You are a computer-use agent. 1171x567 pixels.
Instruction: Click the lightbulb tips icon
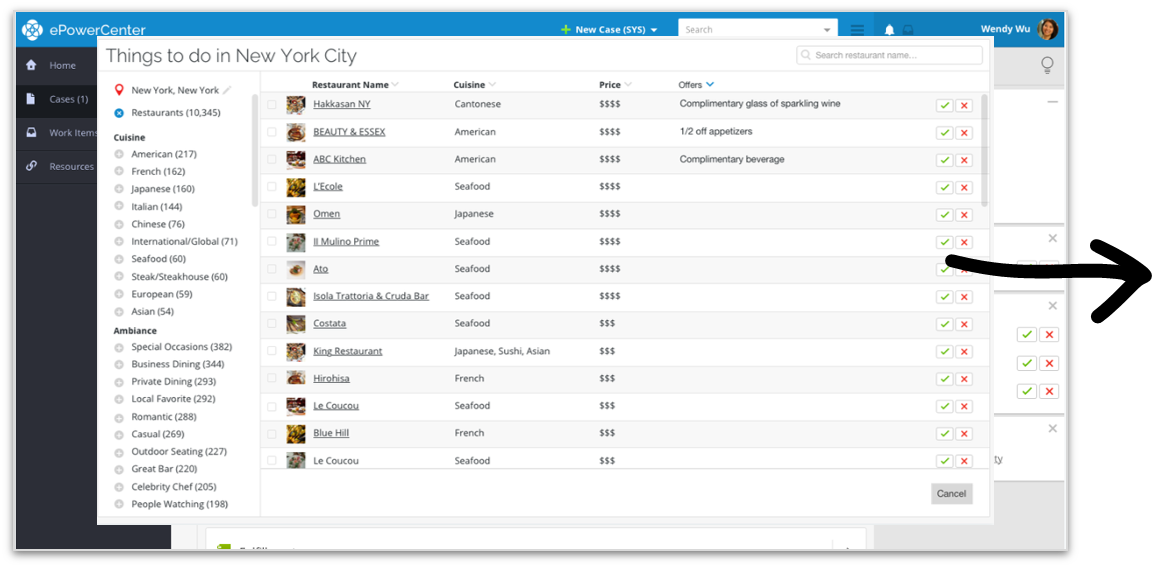pos(1047,66)
